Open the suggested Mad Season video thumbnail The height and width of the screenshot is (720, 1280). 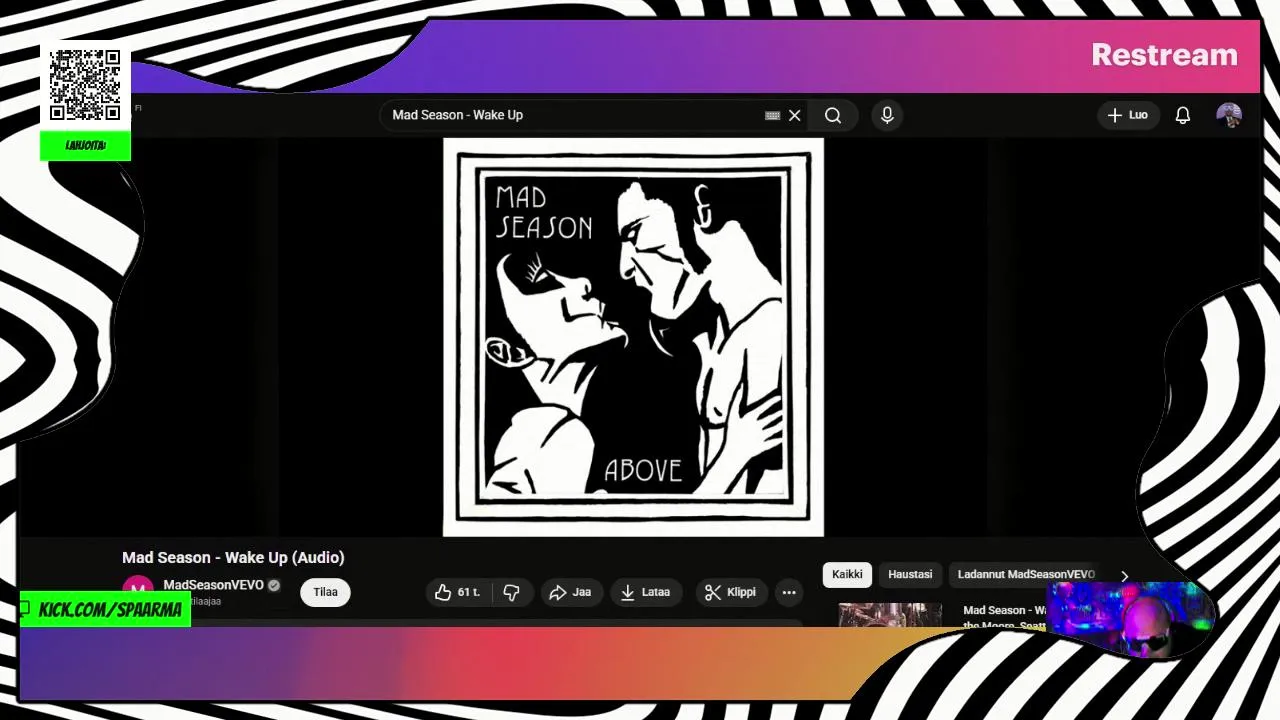[x=890, y=615]
